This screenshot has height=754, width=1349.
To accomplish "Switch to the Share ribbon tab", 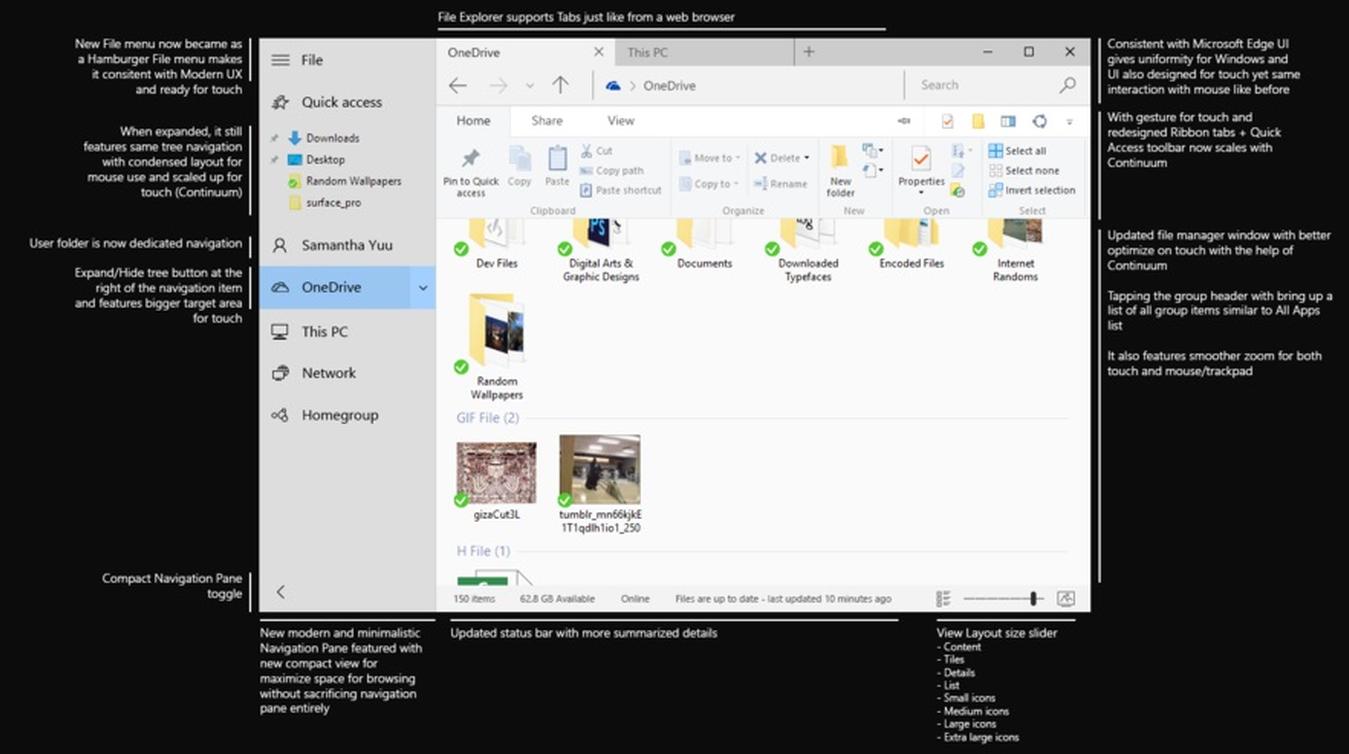I will (547, 121).
